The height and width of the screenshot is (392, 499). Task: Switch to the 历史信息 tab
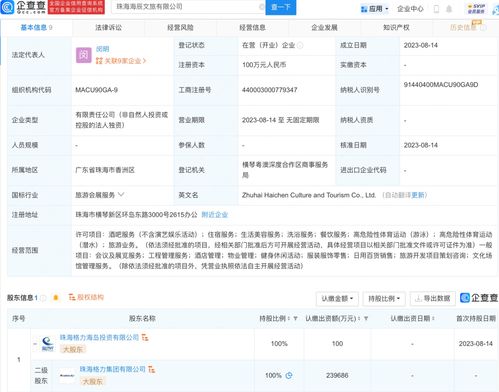click(x=467, y=27)
